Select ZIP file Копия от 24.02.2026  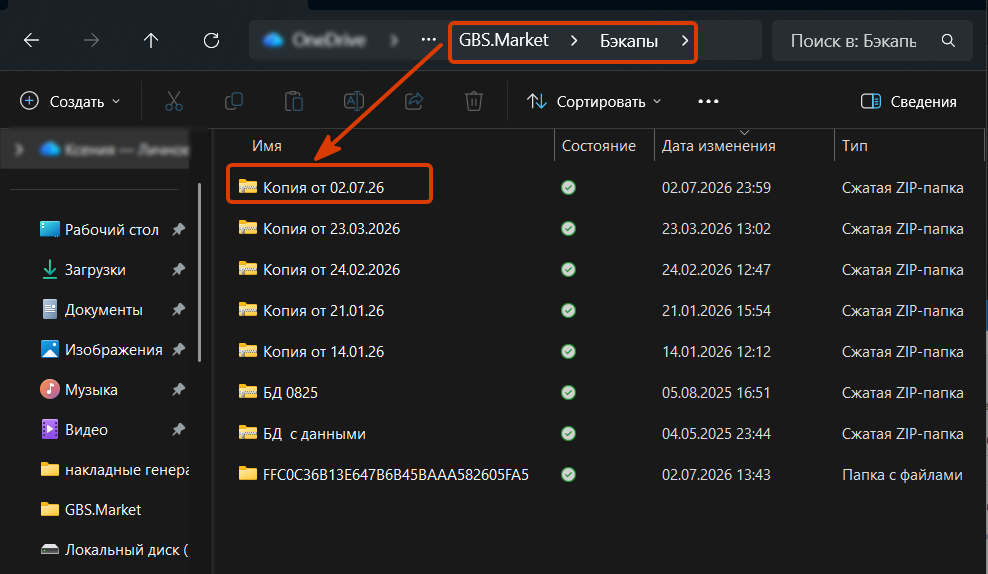point(331,270)
